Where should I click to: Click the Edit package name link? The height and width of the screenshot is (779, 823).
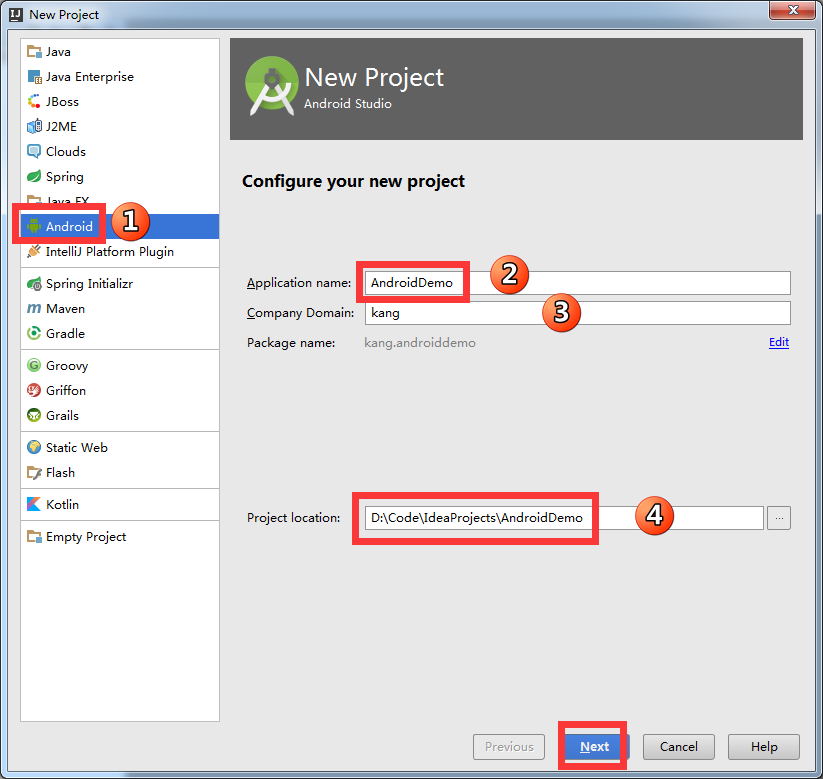(779, 342)
